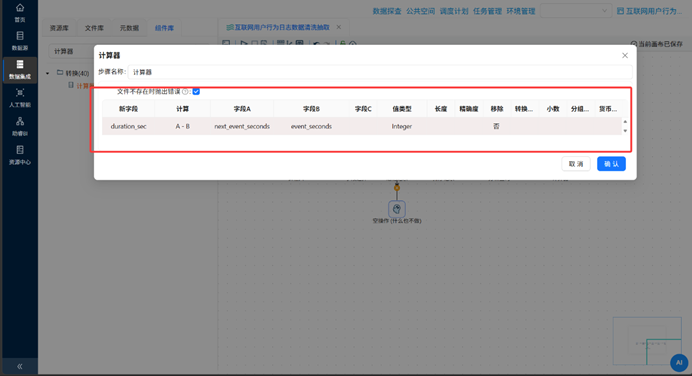Uncheck the 文件不存在时抛出错误 checkbox
The image size is (692, 376).
[196, 92]
